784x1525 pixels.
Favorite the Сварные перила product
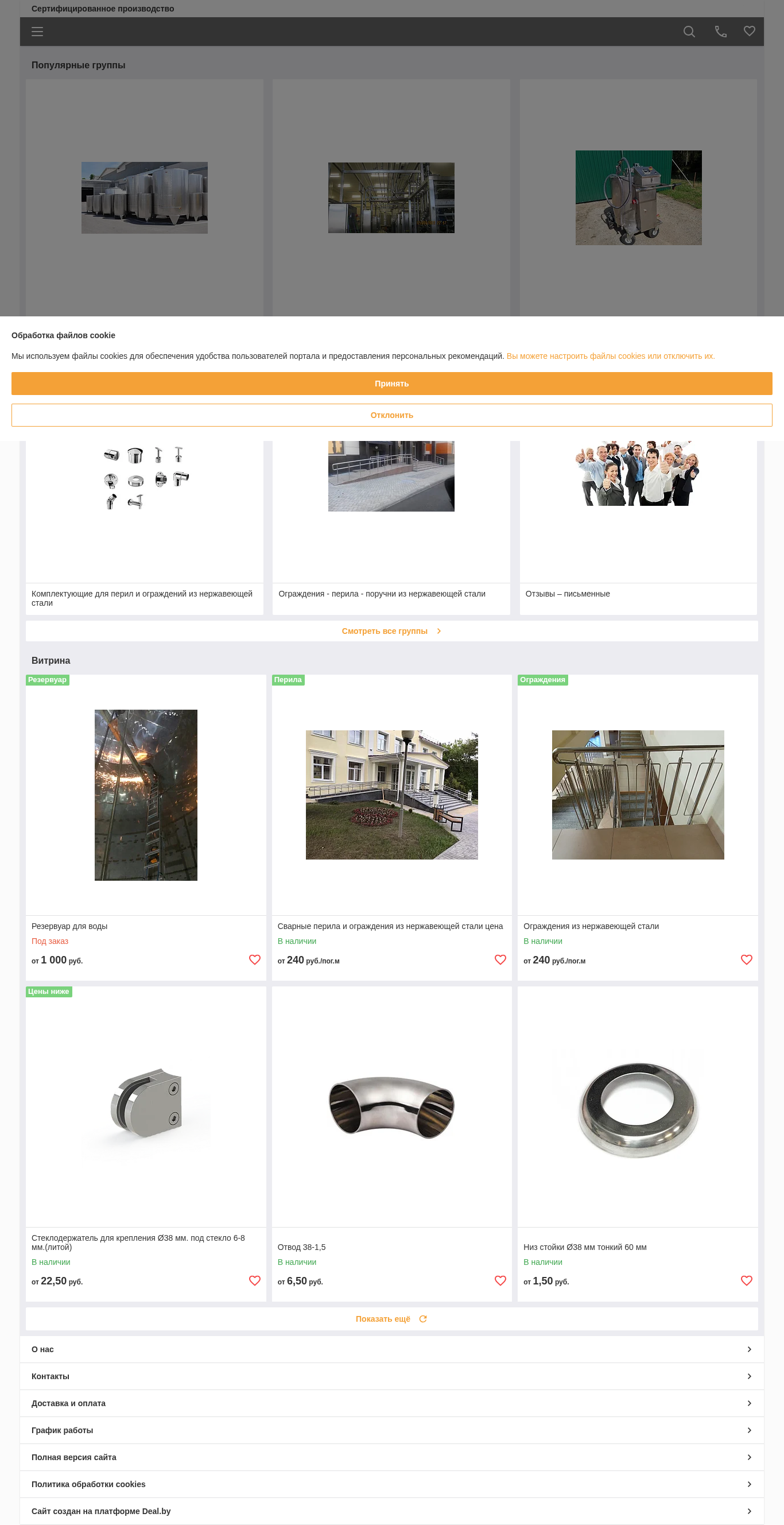(500, 959)
